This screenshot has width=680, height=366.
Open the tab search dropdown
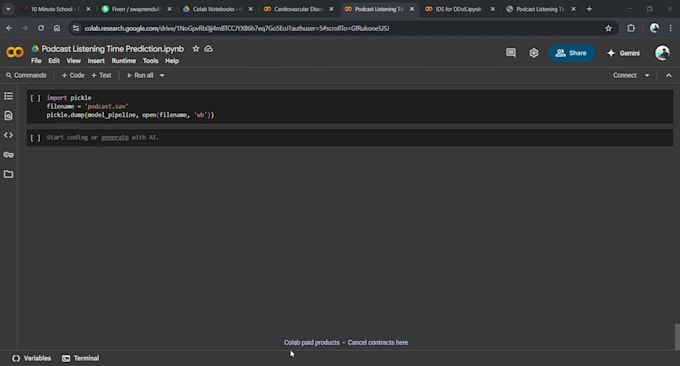[8, 9]
